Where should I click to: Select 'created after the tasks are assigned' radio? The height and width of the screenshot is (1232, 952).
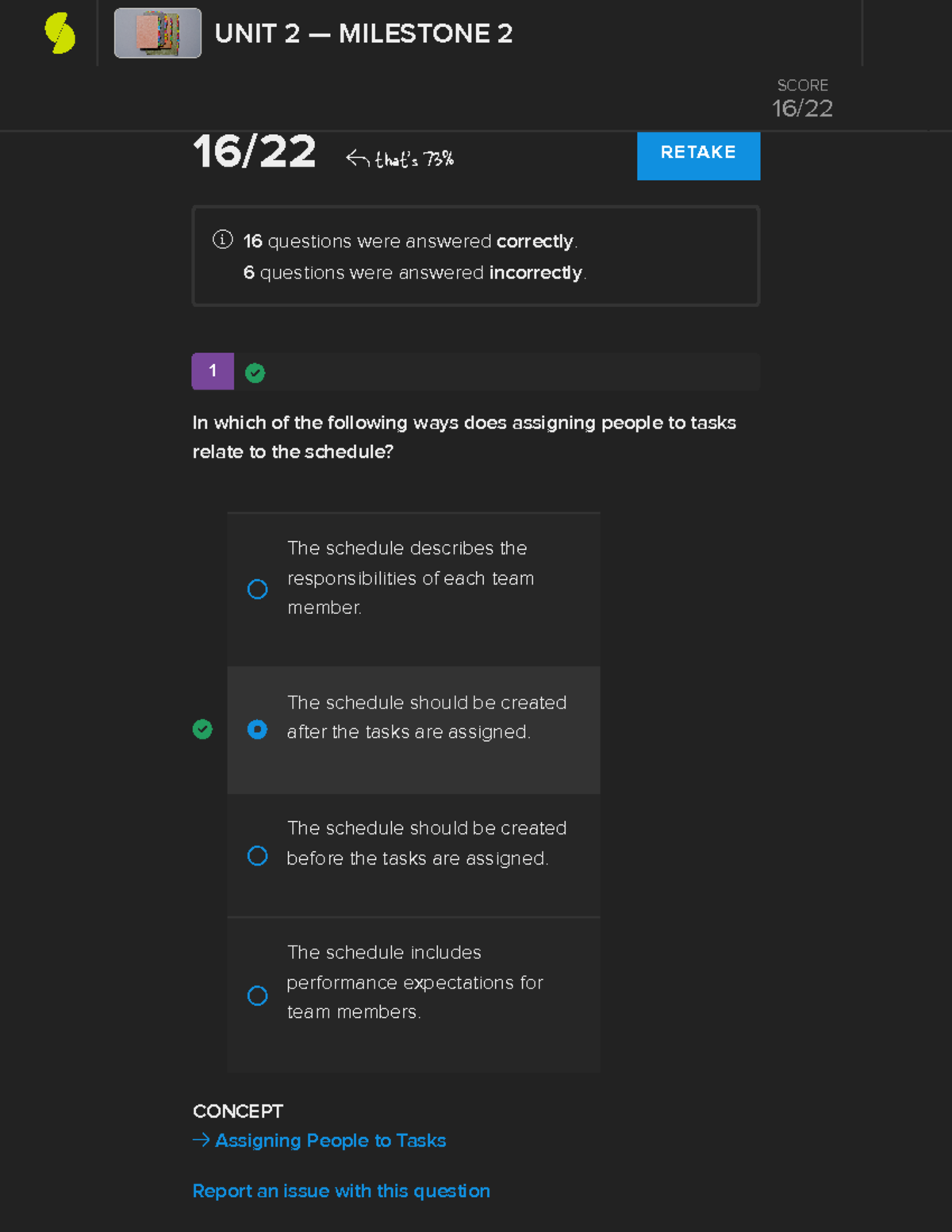(x=257, y=729)
